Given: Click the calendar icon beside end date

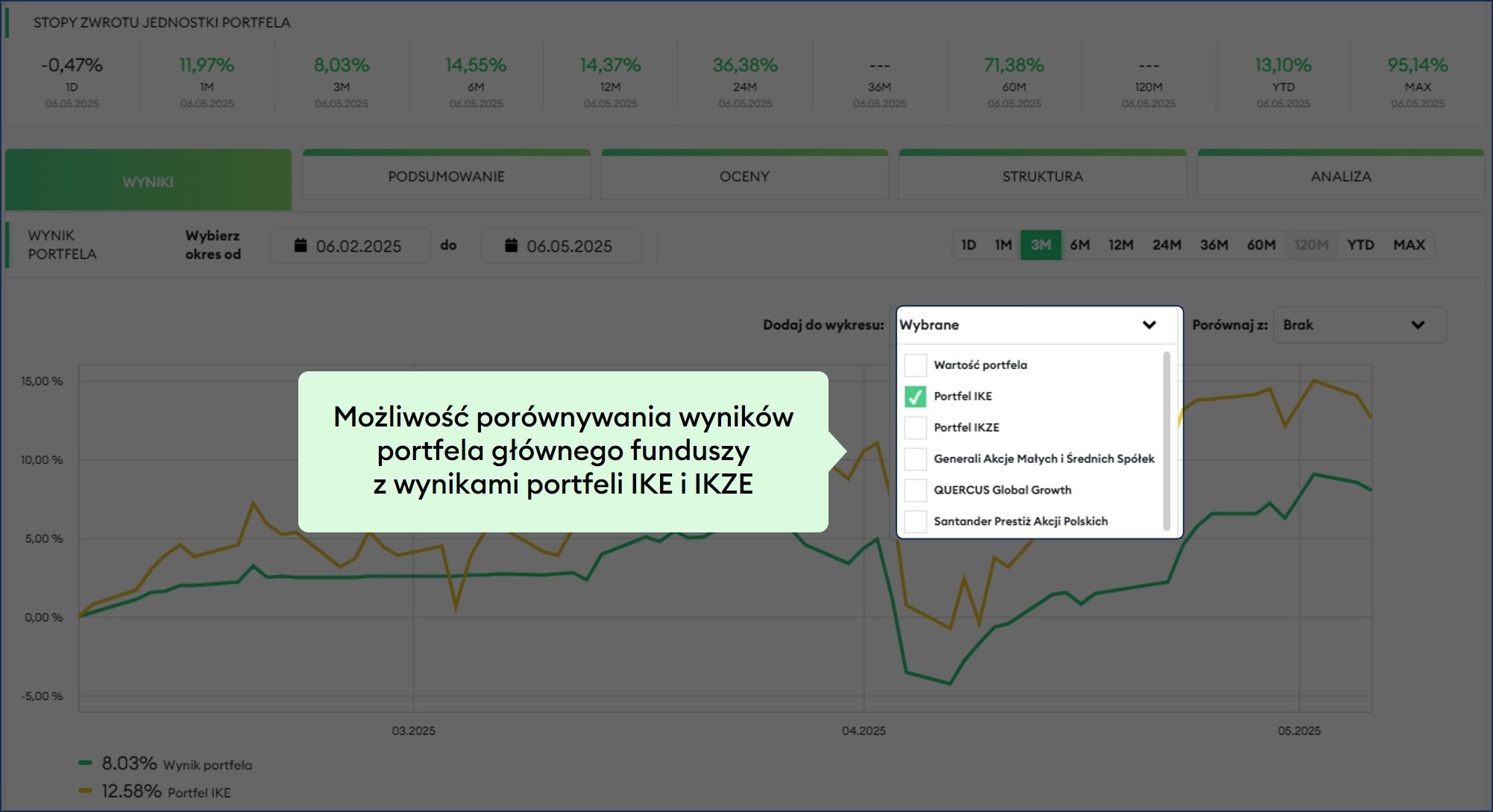Looking at the screenshot, I should pyautogui.click(x=511, y=245).
